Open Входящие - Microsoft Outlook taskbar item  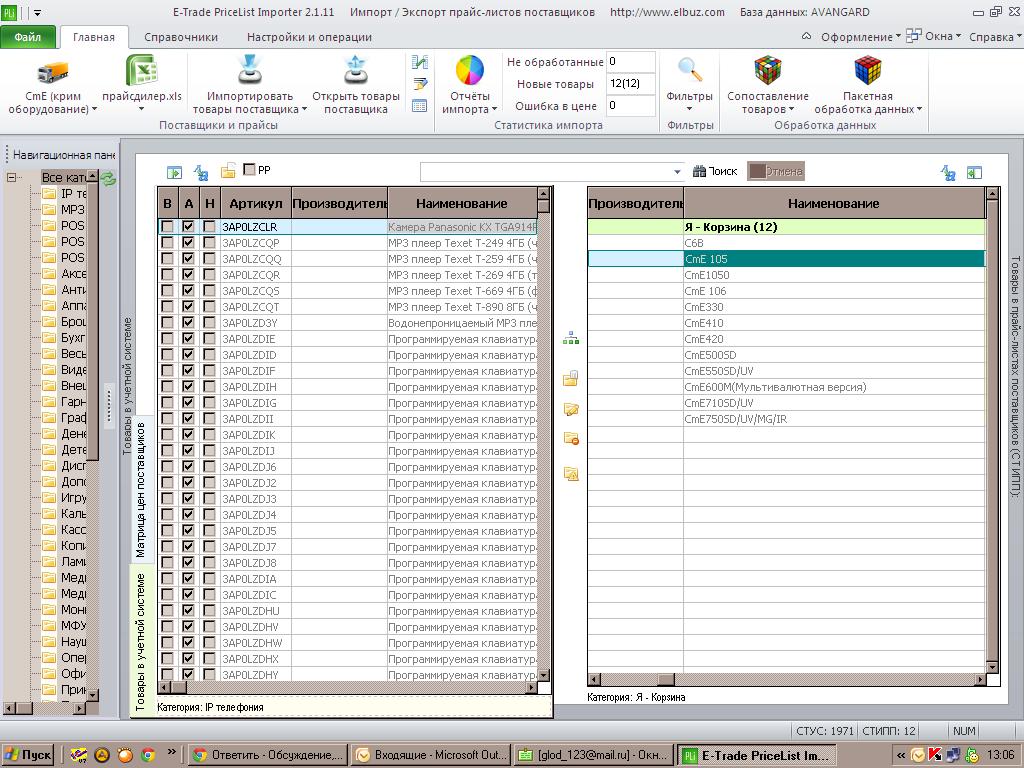(x=432, y=755)
